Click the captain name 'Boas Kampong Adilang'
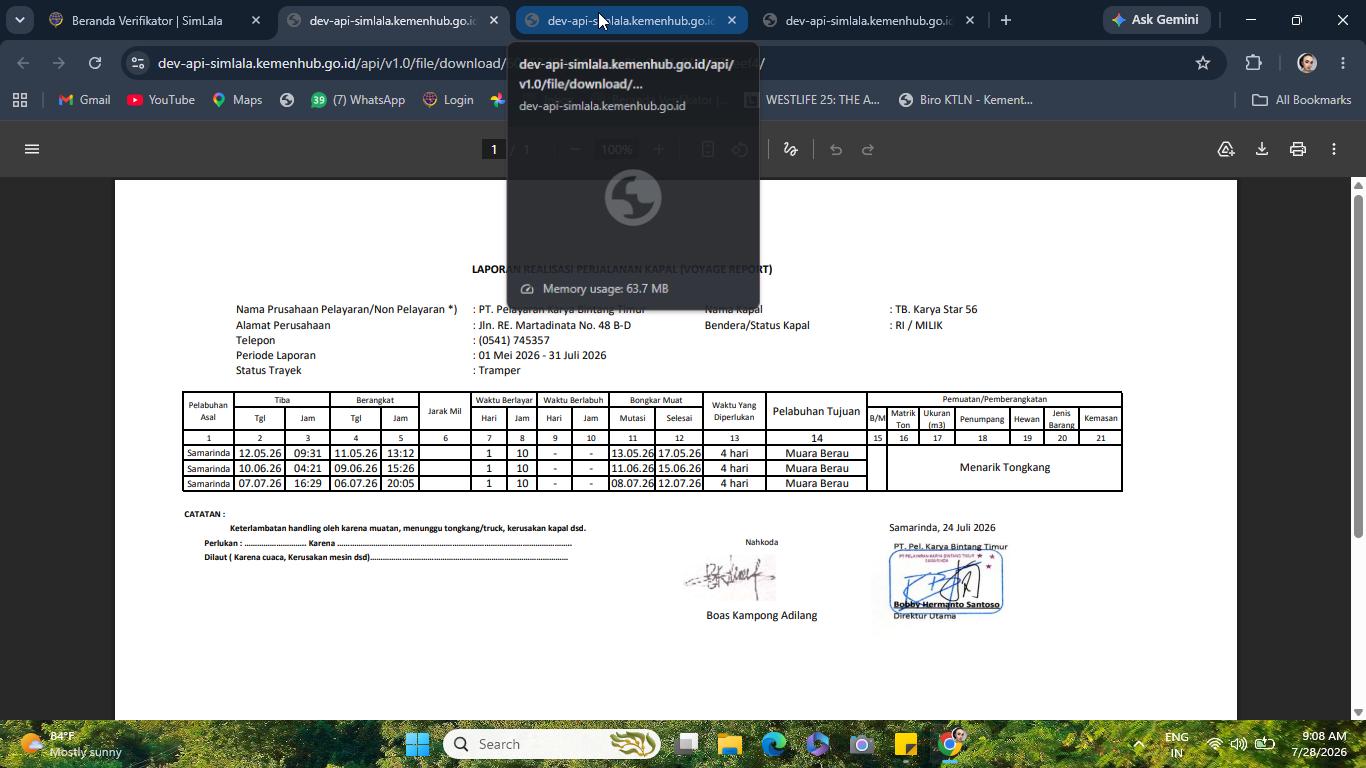The image size is (1366, 768). click(762, 616)
